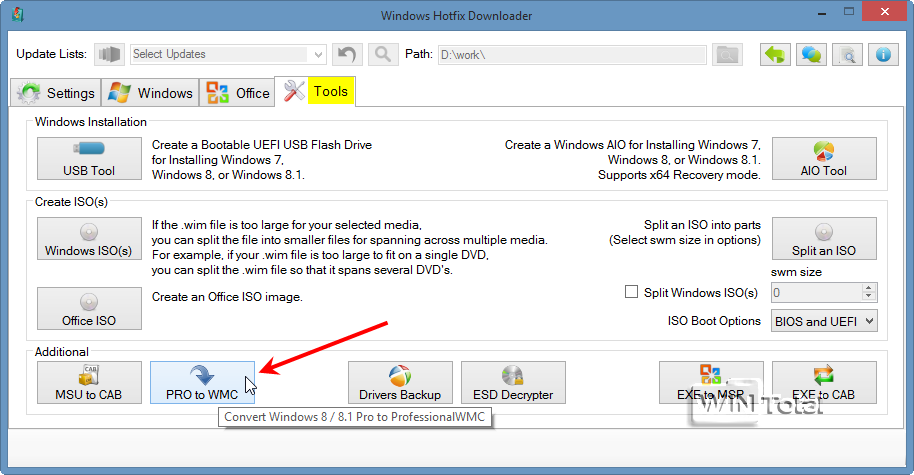This screenshot has height=475, width=914.
Task: Click the Office ISO button
Action: pyautogui.click(x=89, y=308)
